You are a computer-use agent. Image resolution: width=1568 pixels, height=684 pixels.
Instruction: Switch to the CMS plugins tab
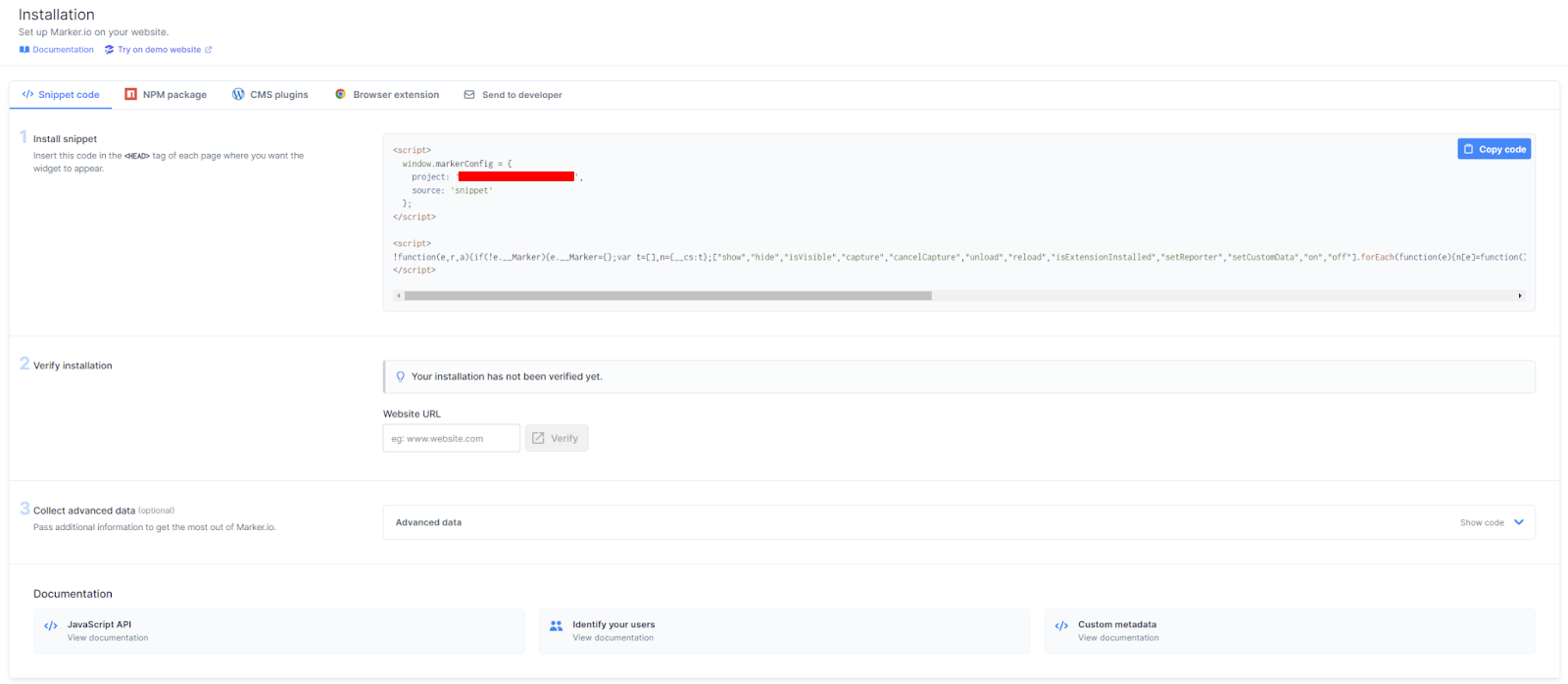[x=269, y=95]
